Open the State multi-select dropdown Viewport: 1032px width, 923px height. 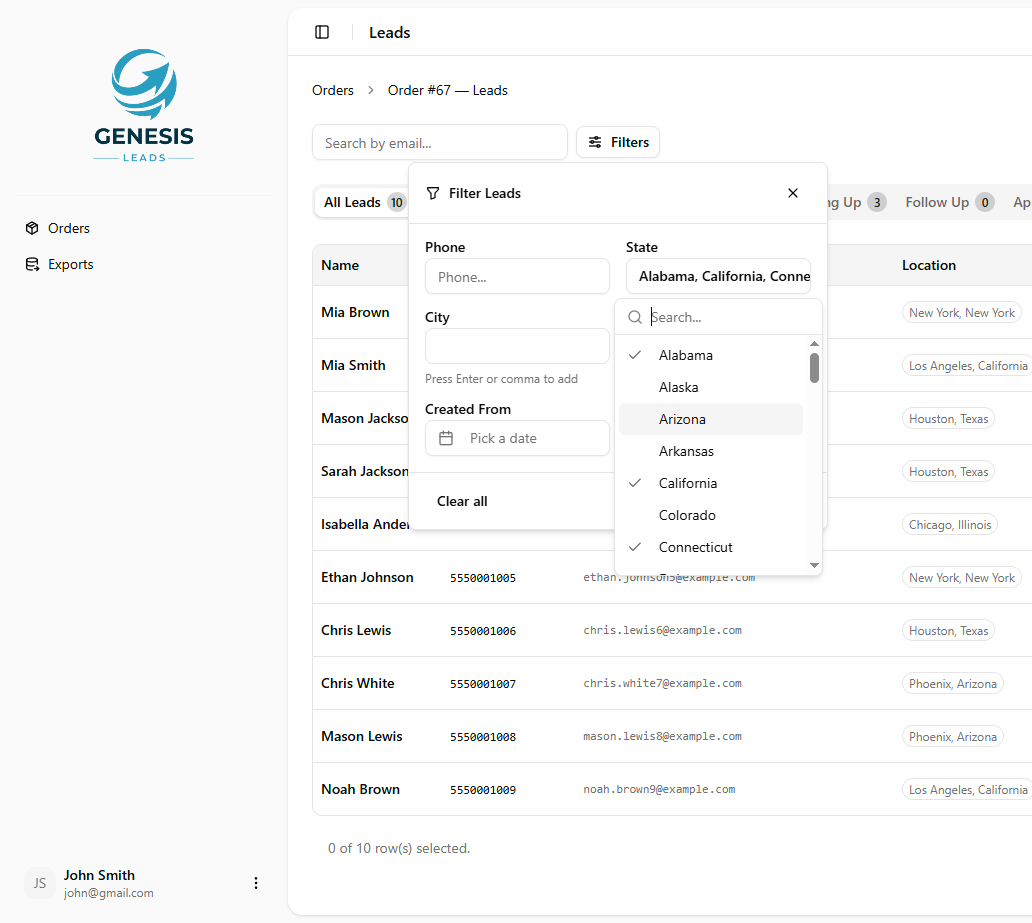pos(718,277)
